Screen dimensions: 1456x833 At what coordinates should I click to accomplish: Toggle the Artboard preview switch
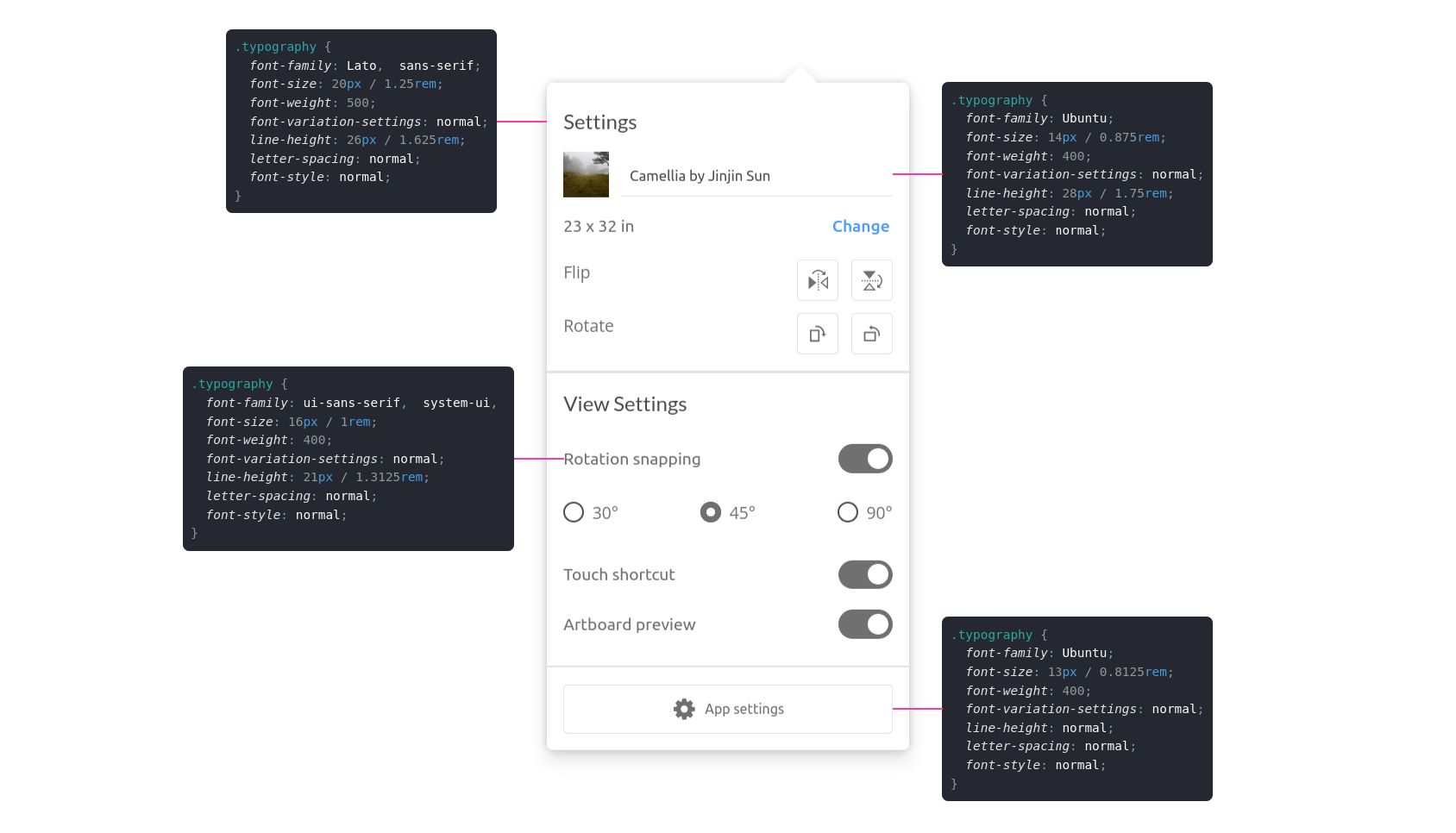[x=865, y=624]
